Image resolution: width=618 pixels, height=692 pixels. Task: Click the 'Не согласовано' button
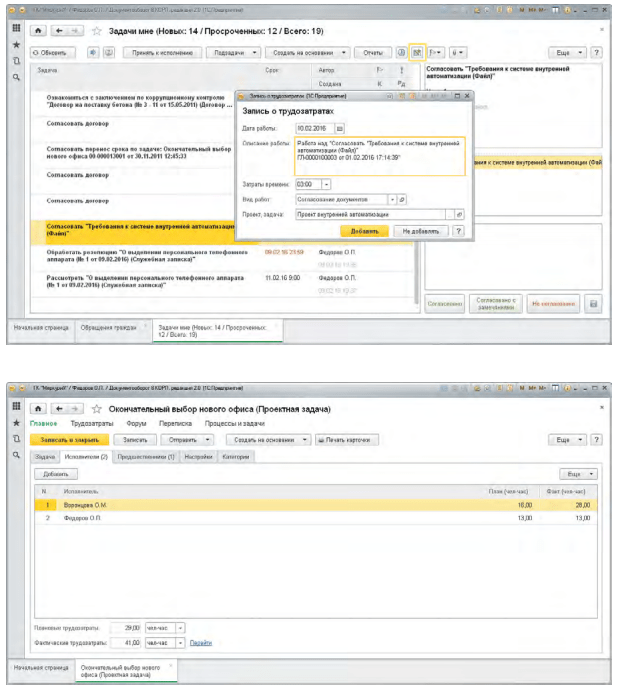point(553,304)
